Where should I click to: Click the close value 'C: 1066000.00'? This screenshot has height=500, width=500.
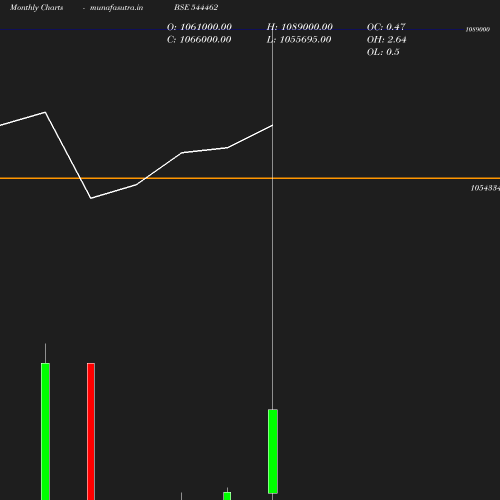(199, 40)
